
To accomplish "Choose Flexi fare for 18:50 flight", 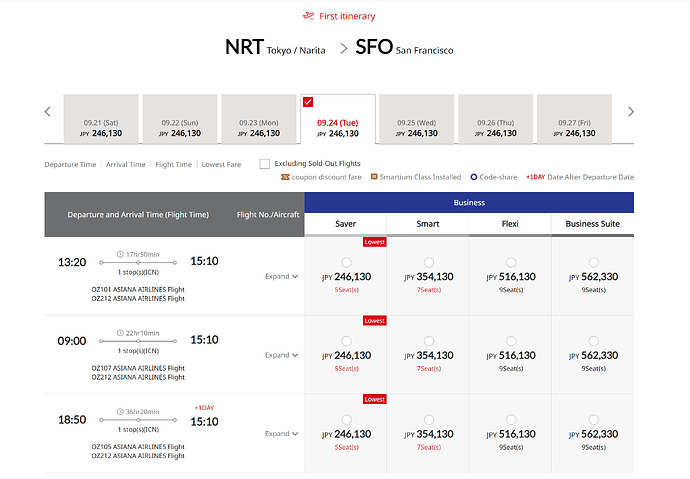I will pos(511,420).
